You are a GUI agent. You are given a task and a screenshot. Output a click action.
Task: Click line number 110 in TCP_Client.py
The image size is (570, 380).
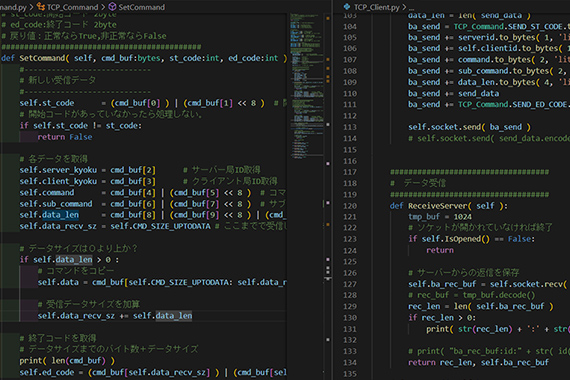[350, 93]
